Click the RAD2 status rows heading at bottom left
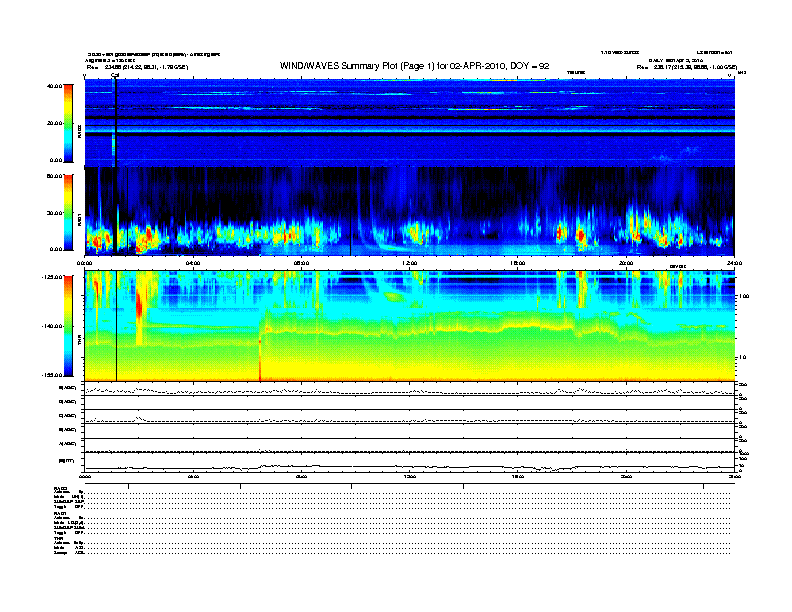792x612 pixels. coord(60,489)
